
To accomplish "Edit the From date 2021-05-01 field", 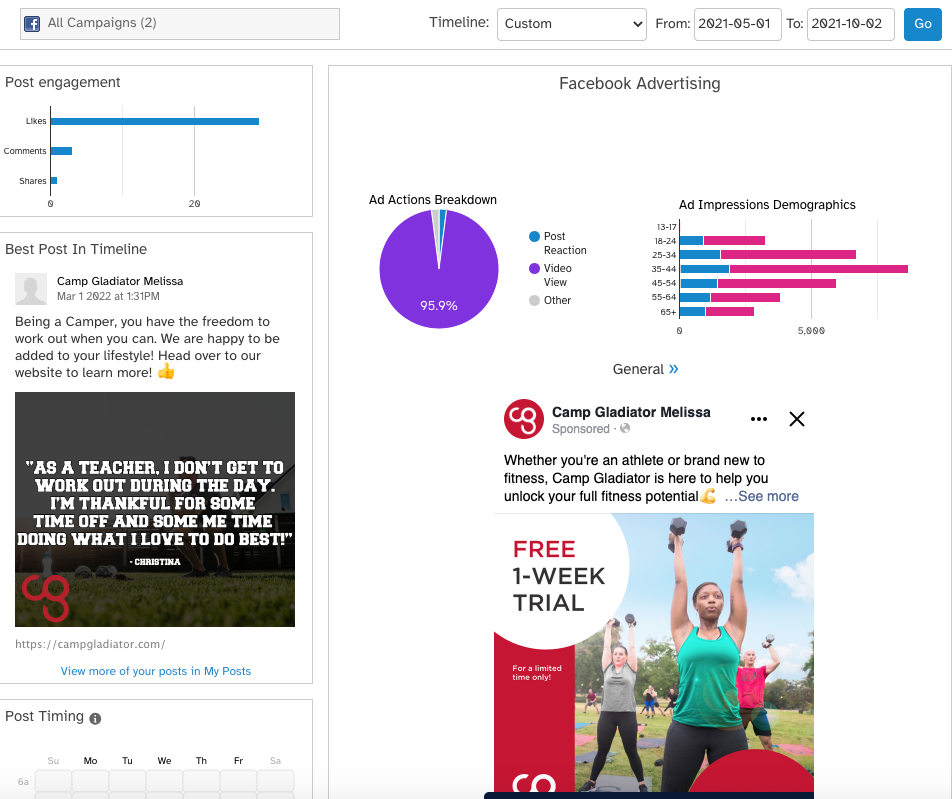I will coord(737,24).
